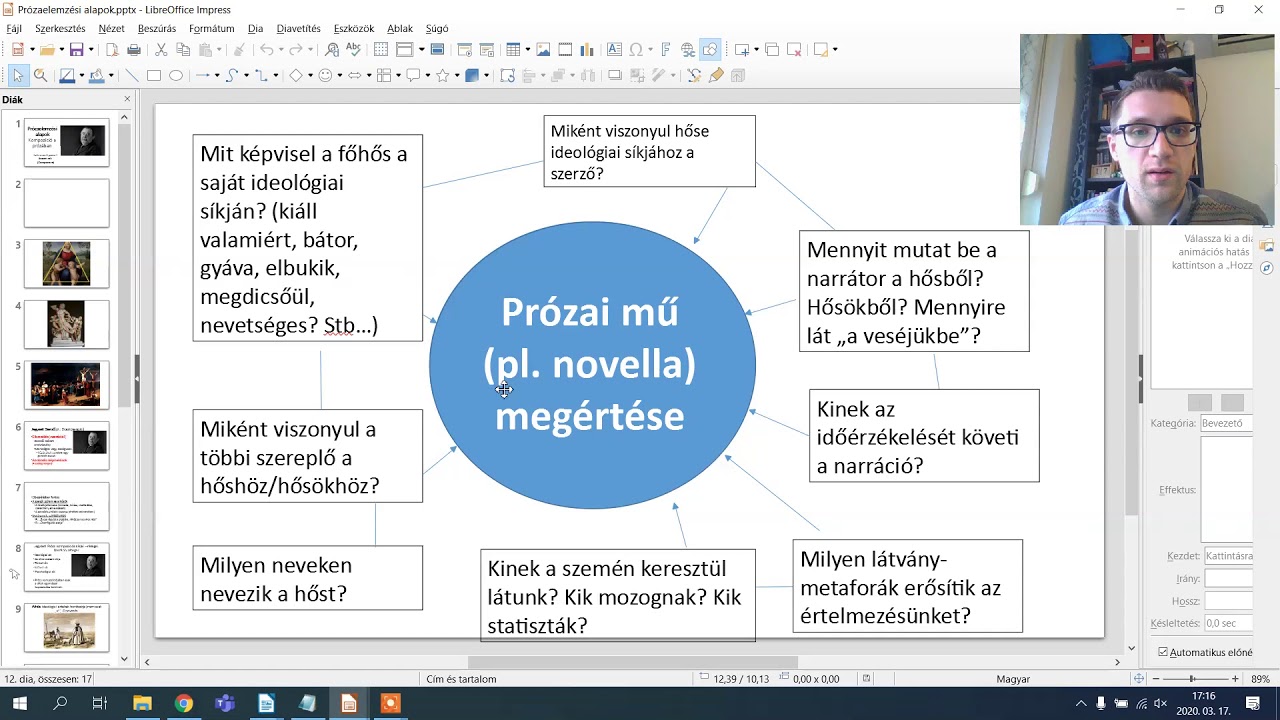Click the Delete Slide icon
Viewport: 1280px width, 720px height.
tap(794, 50)
